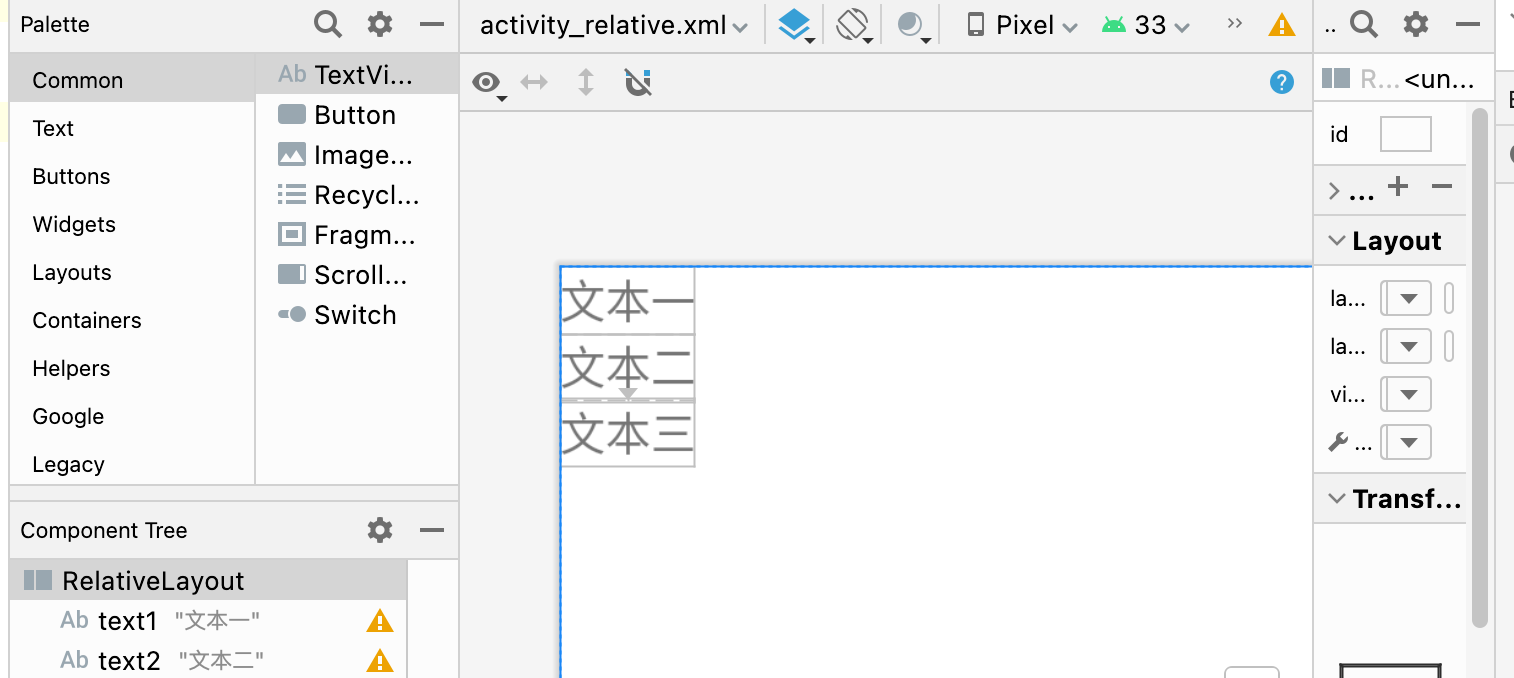The width and height of the screenshot is (1514, 678).
Task: Pick resource for second layout attribute
Action: (1449, 346)
